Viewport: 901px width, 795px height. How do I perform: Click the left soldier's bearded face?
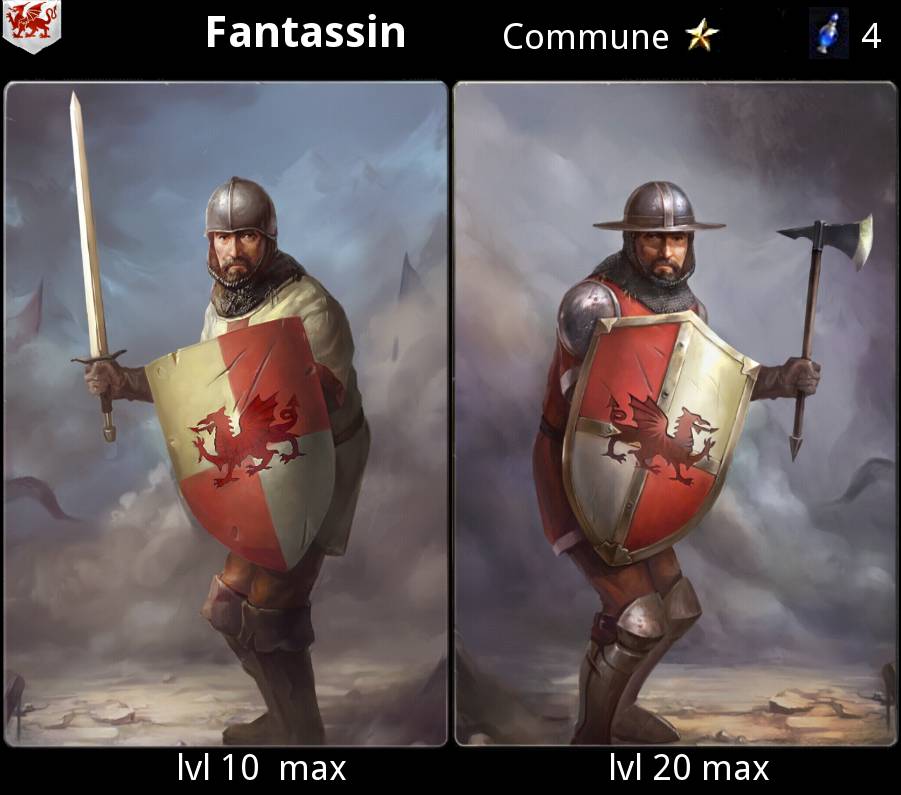[240, 256]
